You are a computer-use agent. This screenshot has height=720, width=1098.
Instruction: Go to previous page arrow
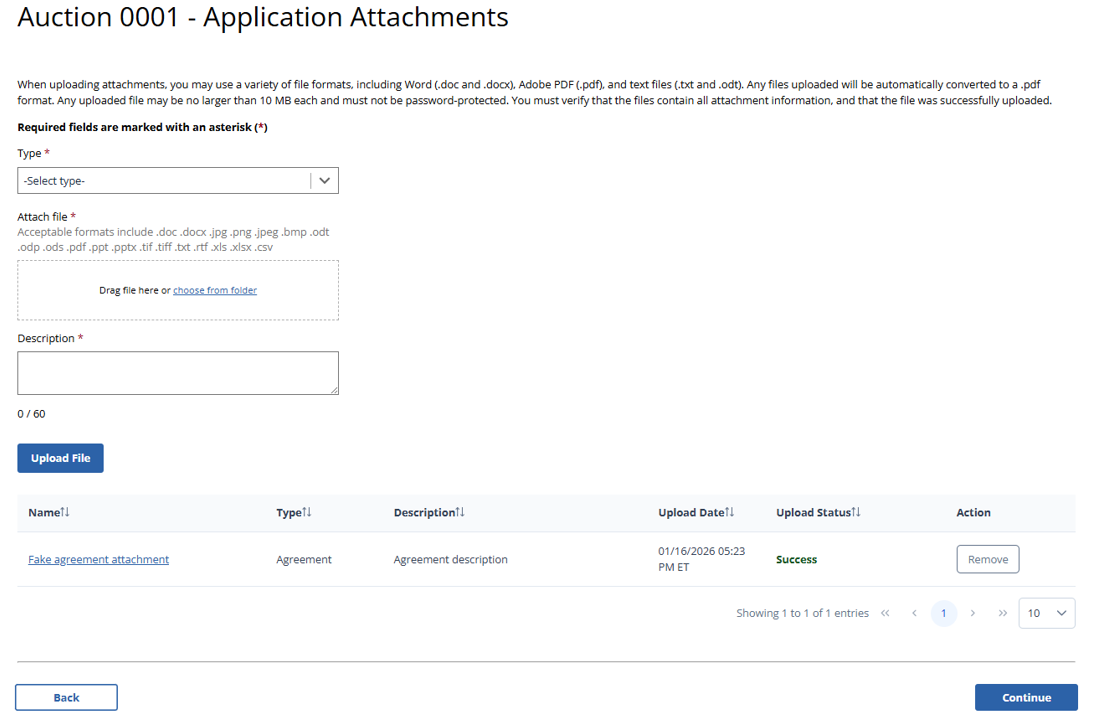click(914, 613)
